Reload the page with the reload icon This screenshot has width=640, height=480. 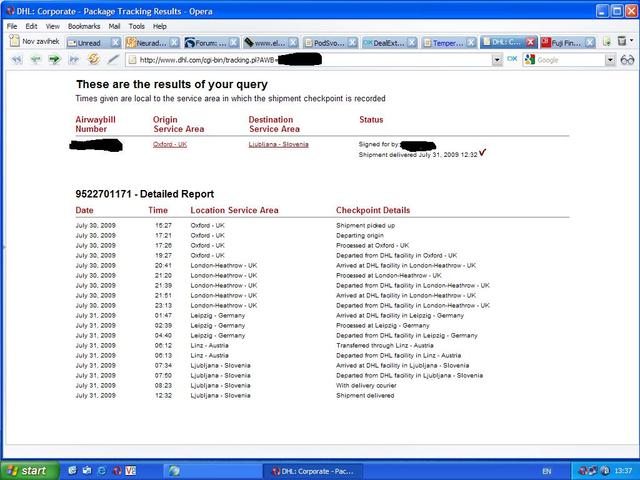pos(94,59)
